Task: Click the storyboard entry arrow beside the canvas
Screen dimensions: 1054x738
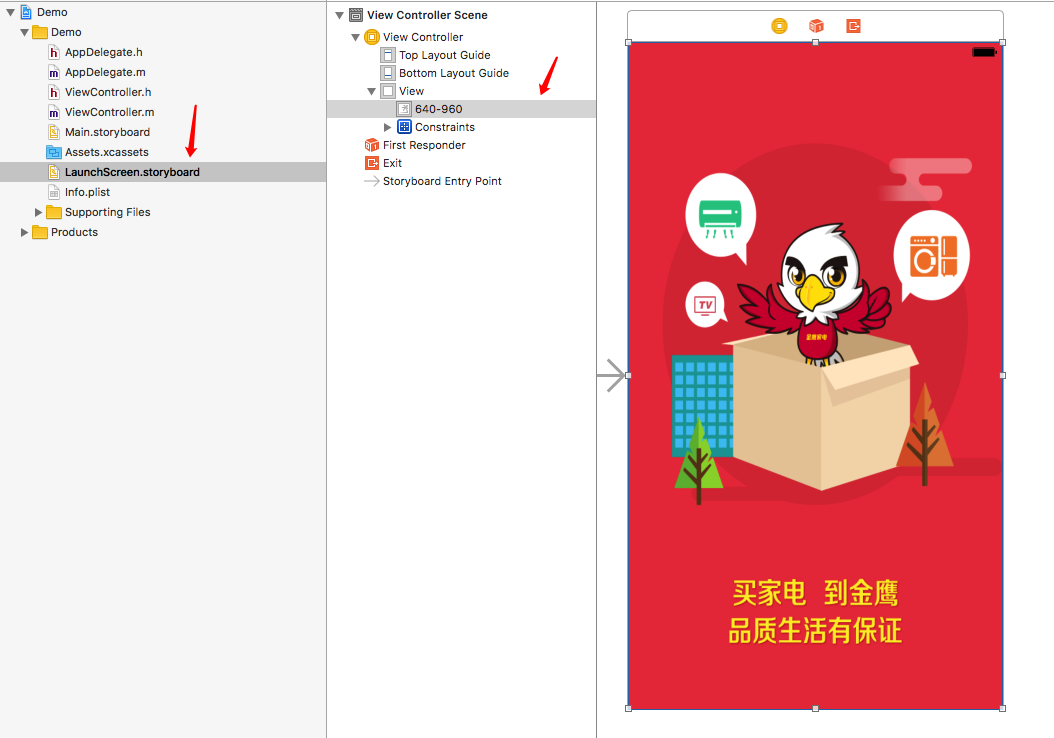Action: point(613,376)
